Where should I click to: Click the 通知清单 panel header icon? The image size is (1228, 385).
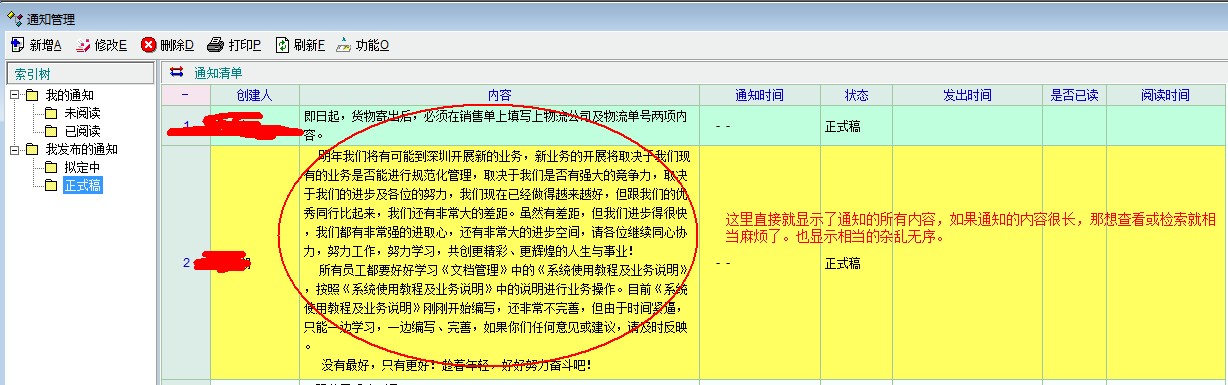coord(177,72)
